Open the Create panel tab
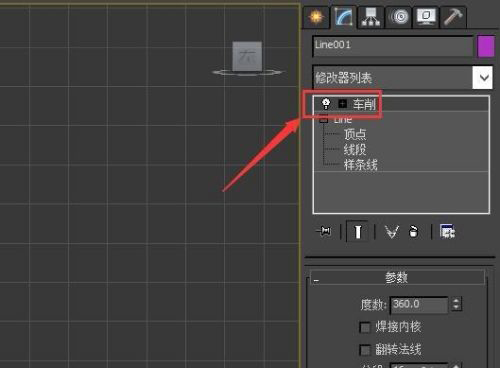This screenshot has width=500, height=368. (x=316, y=17)
